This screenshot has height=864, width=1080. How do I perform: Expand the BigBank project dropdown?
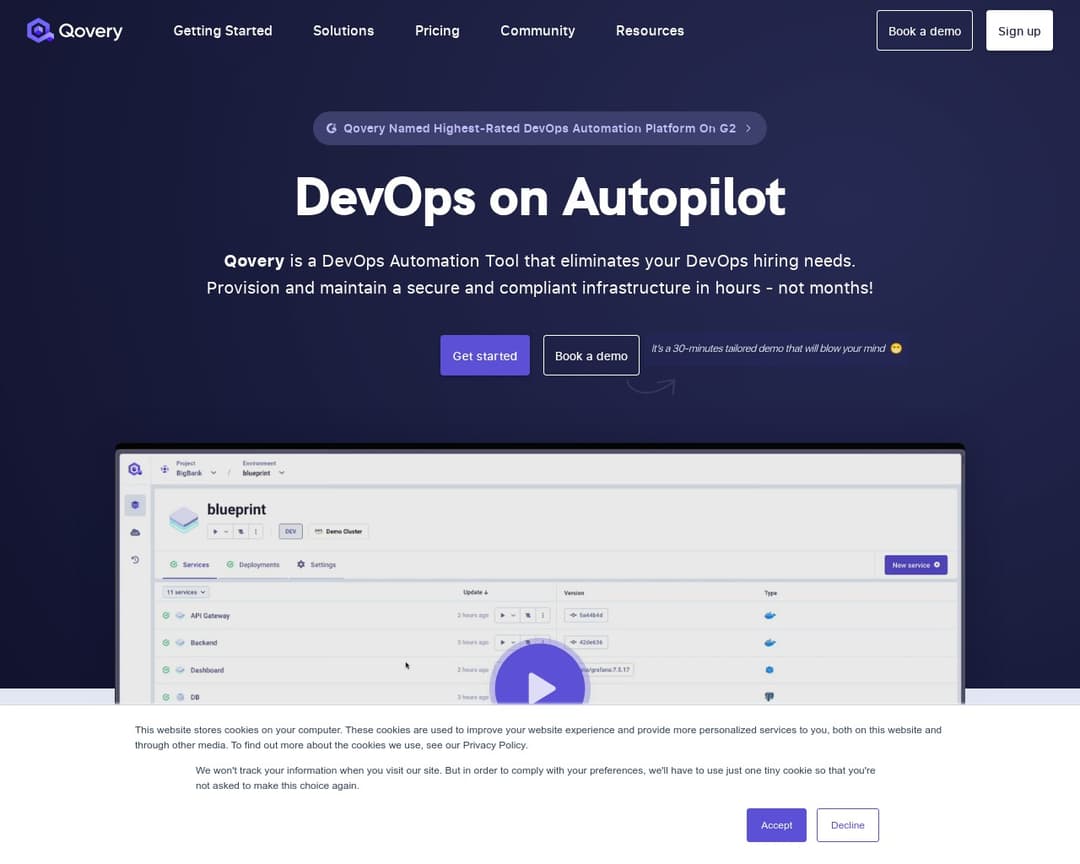(213, 473)
